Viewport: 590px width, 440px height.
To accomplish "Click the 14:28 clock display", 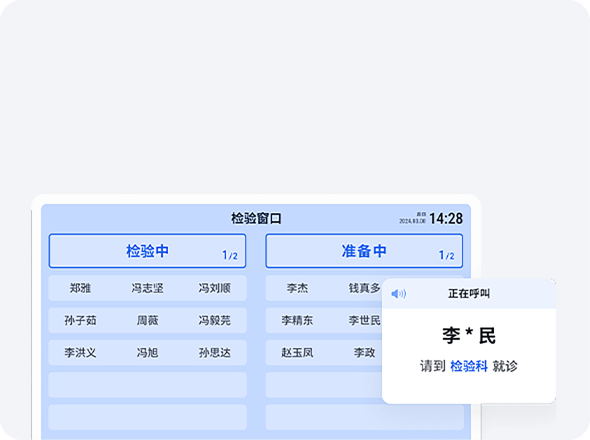I will (x=446, y=218).
